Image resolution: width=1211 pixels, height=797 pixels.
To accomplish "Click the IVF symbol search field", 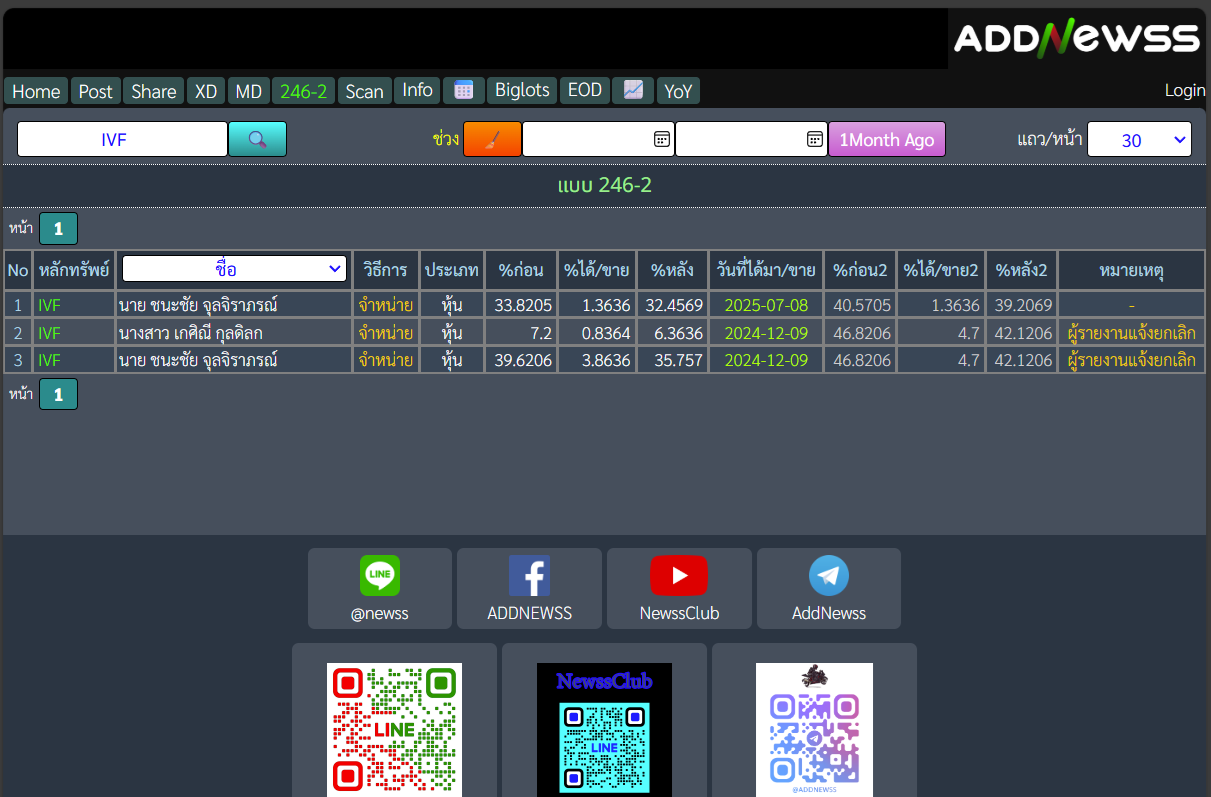I will pos(122,139).
